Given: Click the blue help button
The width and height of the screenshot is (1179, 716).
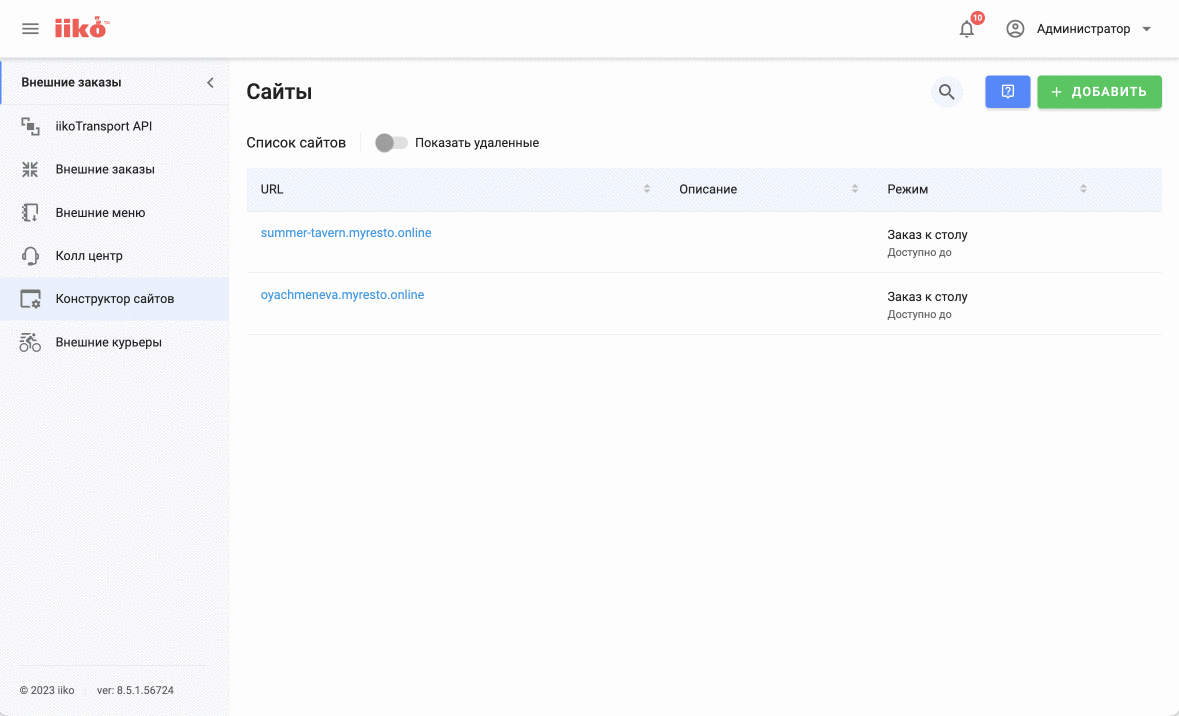Looking at the screenshot, I should [1007, 92].
